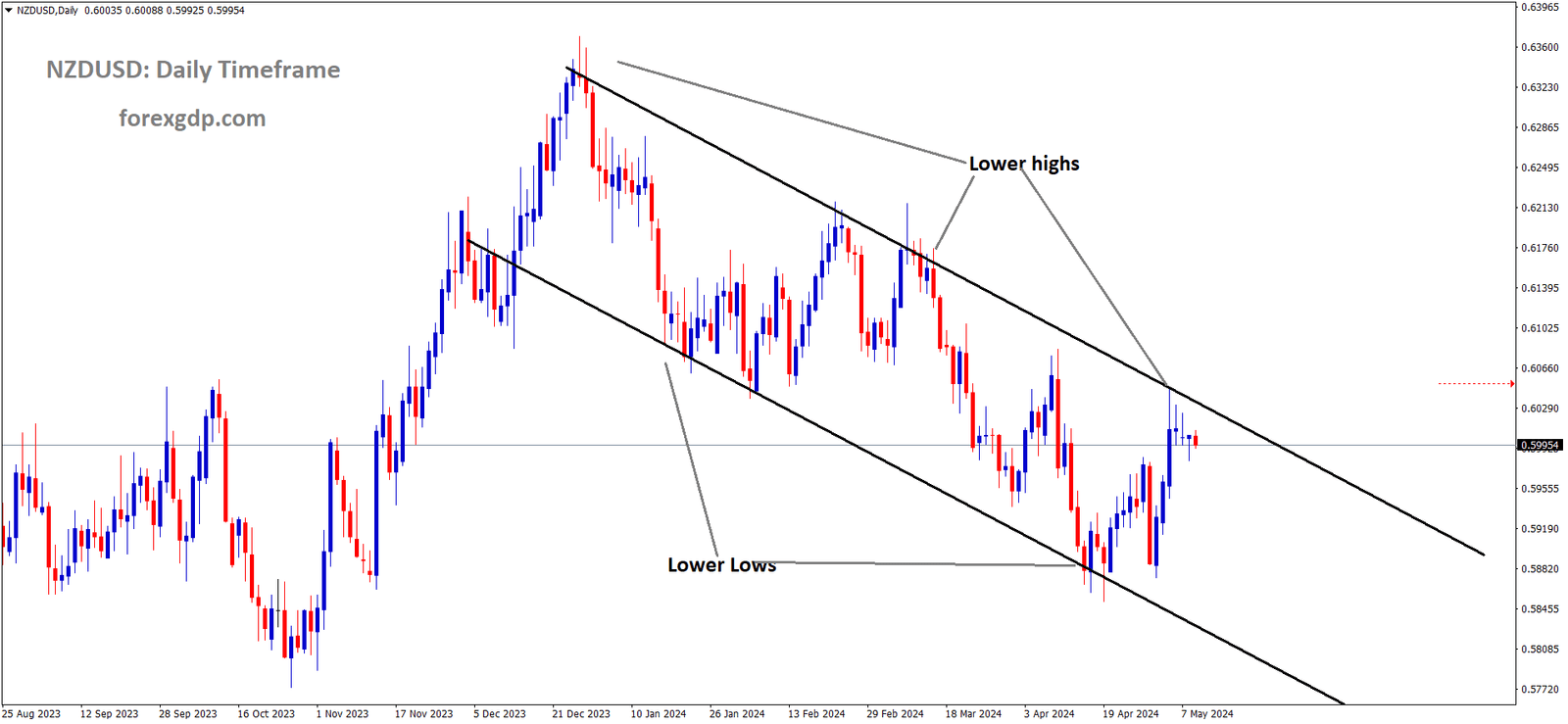Click the 13 Feb 2024 date label

pos(816,714)
